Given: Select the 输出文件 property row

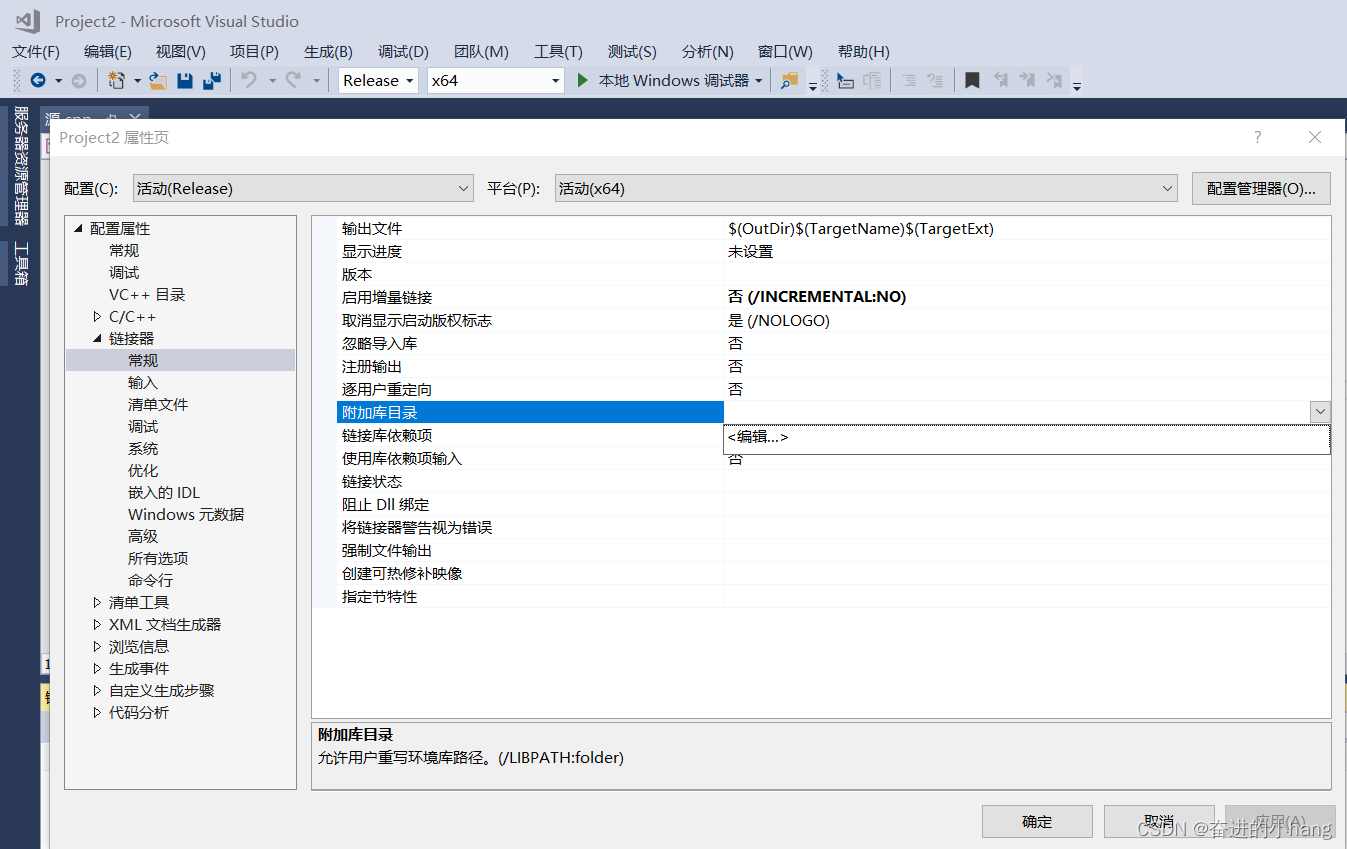Looking at the screenshot, I should tap(834, 229).
